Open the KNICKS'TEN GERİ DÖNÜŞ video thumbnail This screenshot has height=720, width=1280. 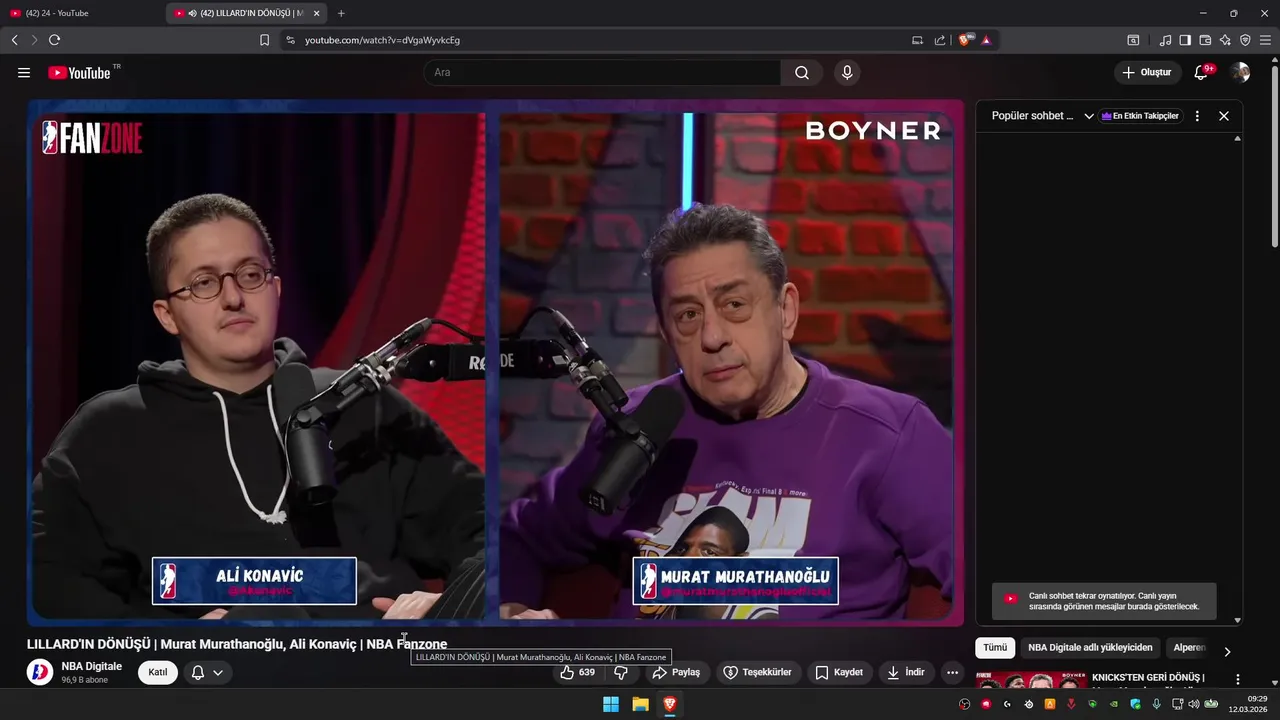[x=1030, y=680]
